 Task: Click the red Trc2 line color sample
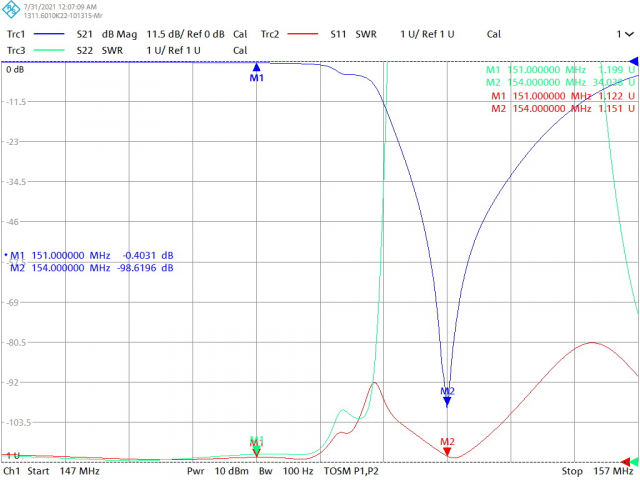tap(302, 34)
